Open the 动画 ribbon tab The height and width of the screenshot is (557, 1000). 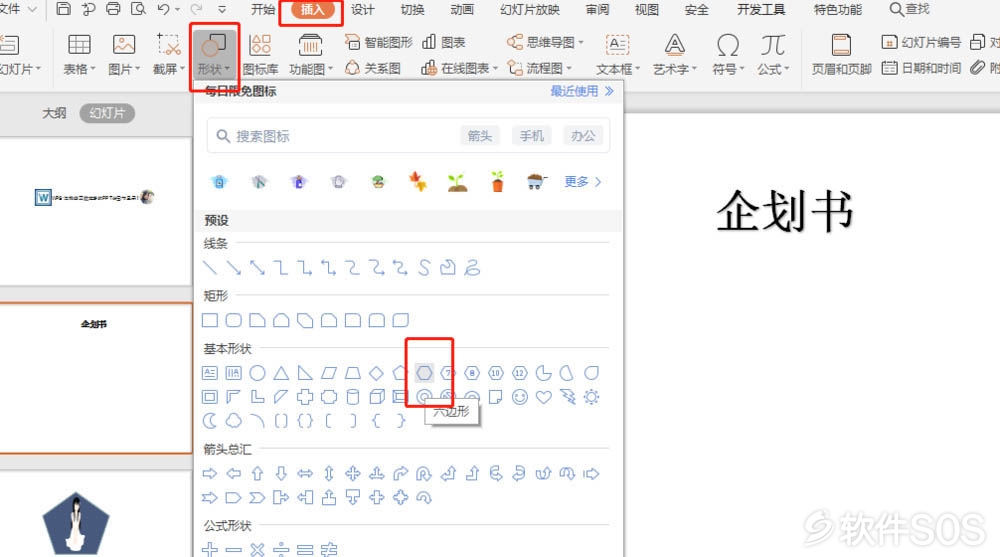click(x=462, y=10)
